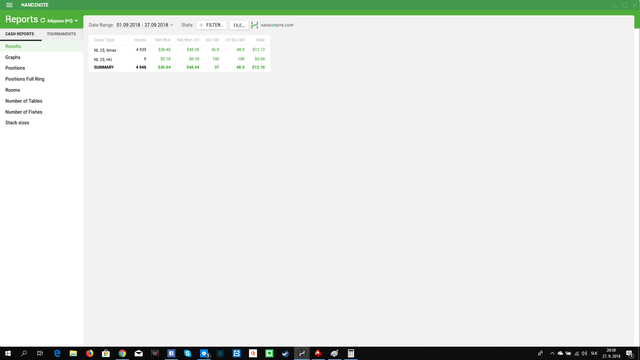Switch to the Tournaments tab
The width and height of the screenshot is (640, 360).
coord(61,34)
